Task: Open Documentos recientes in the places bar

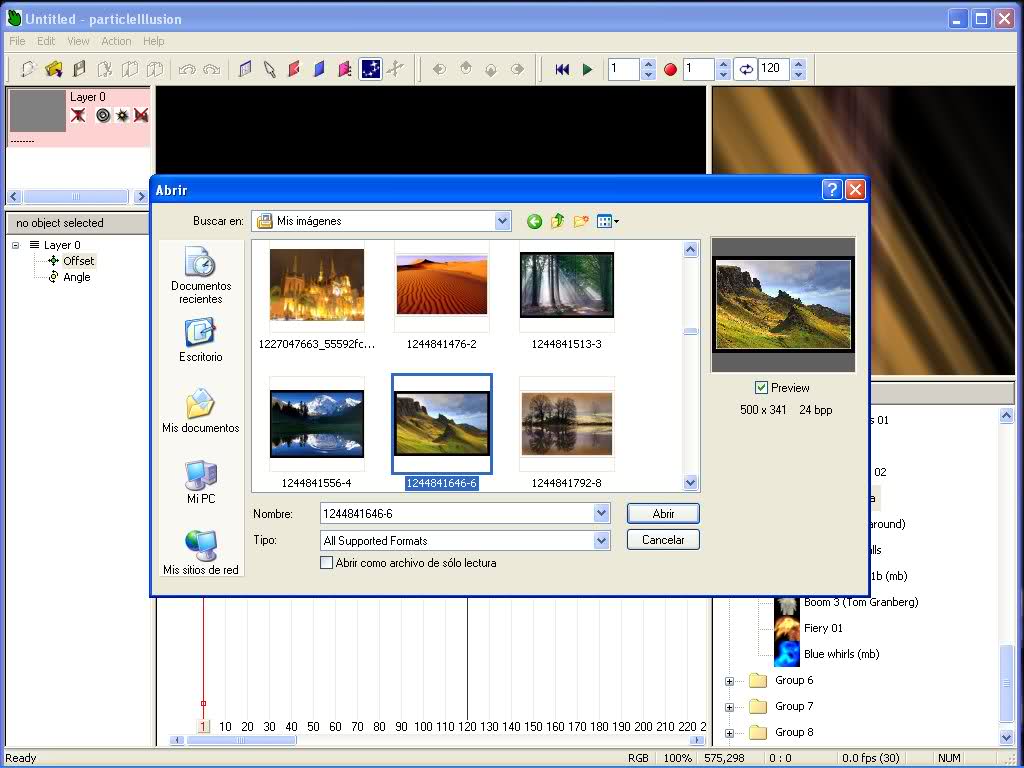Action: point(200,275)
